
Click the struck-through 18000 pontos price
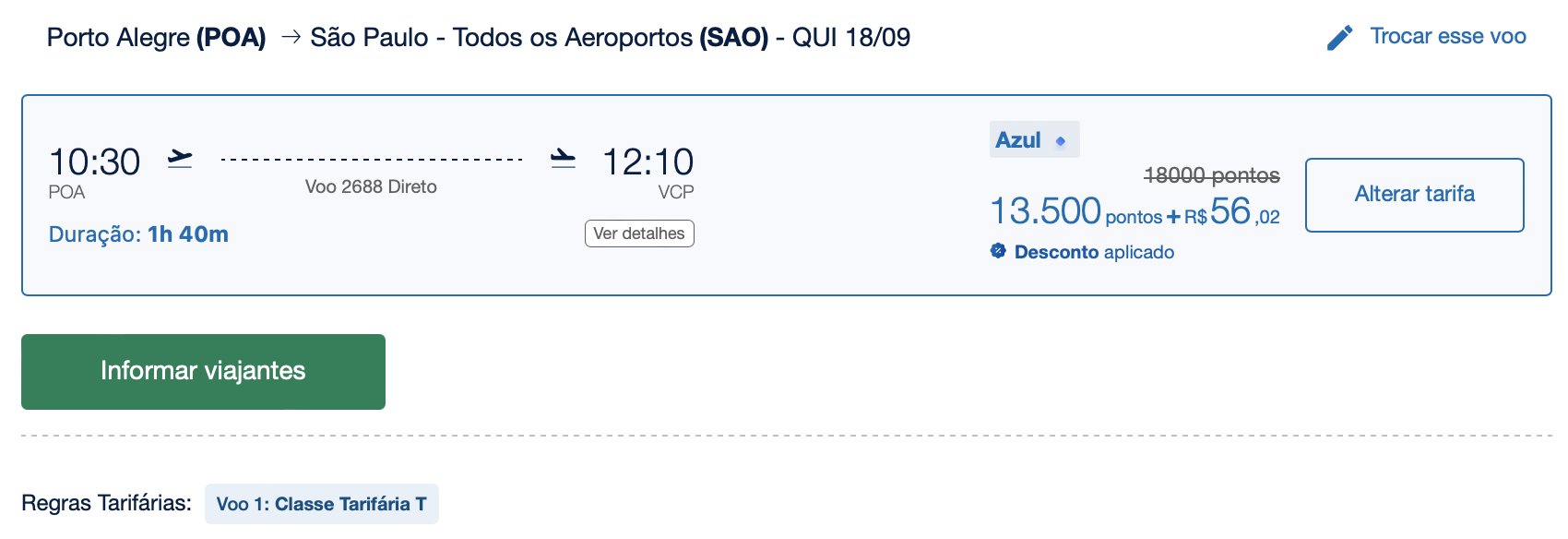(1211, 175)
